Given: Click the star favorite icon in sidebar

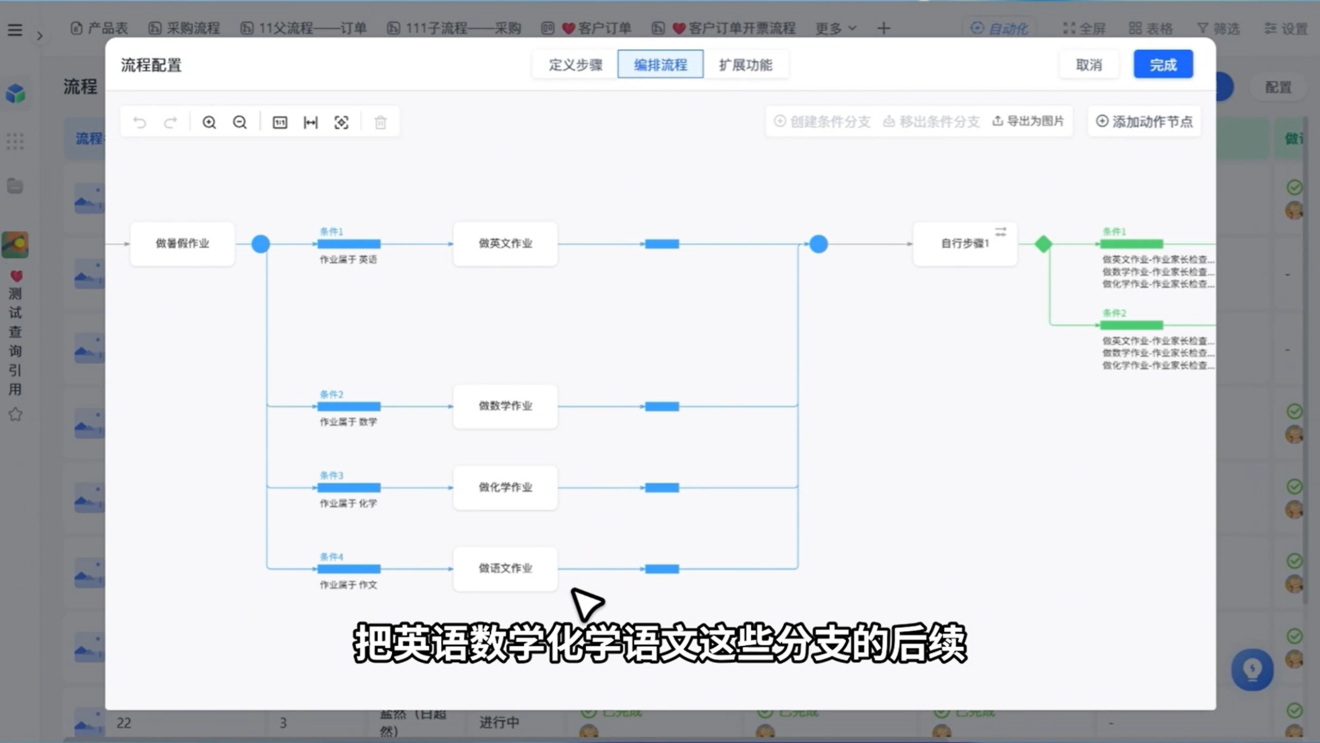Looking at the screenshot, I should (x=15, y=414).
